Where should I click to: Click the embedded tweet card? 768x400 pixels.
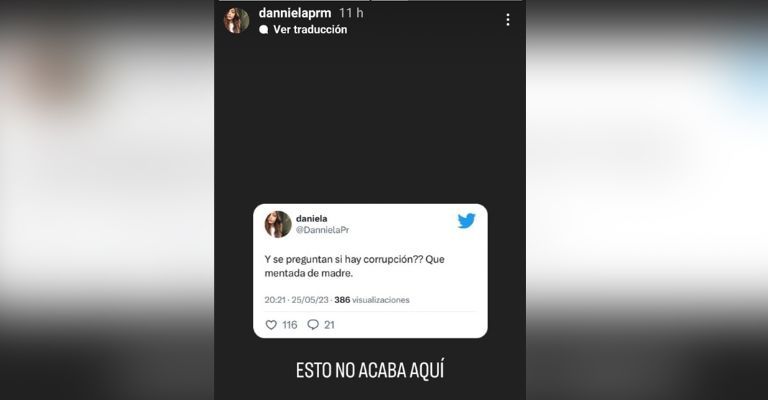pyautogui.click(x=370, y=271)
